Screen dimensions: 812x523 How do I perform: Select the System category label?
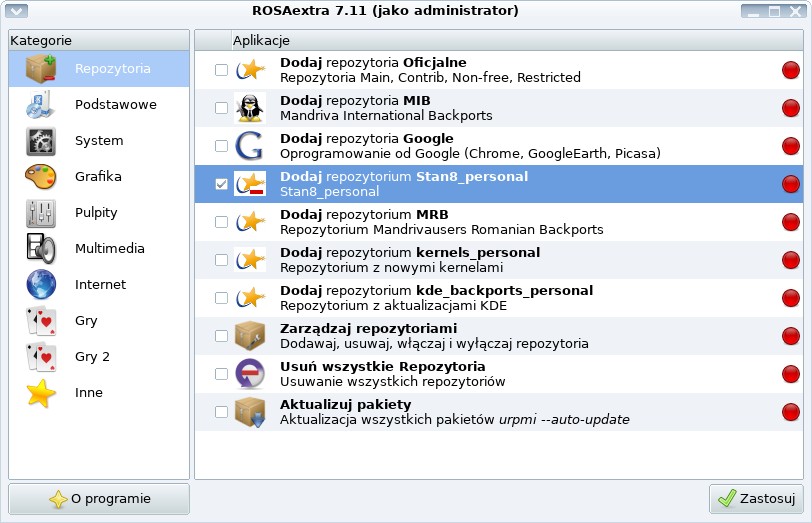[99, 141]
